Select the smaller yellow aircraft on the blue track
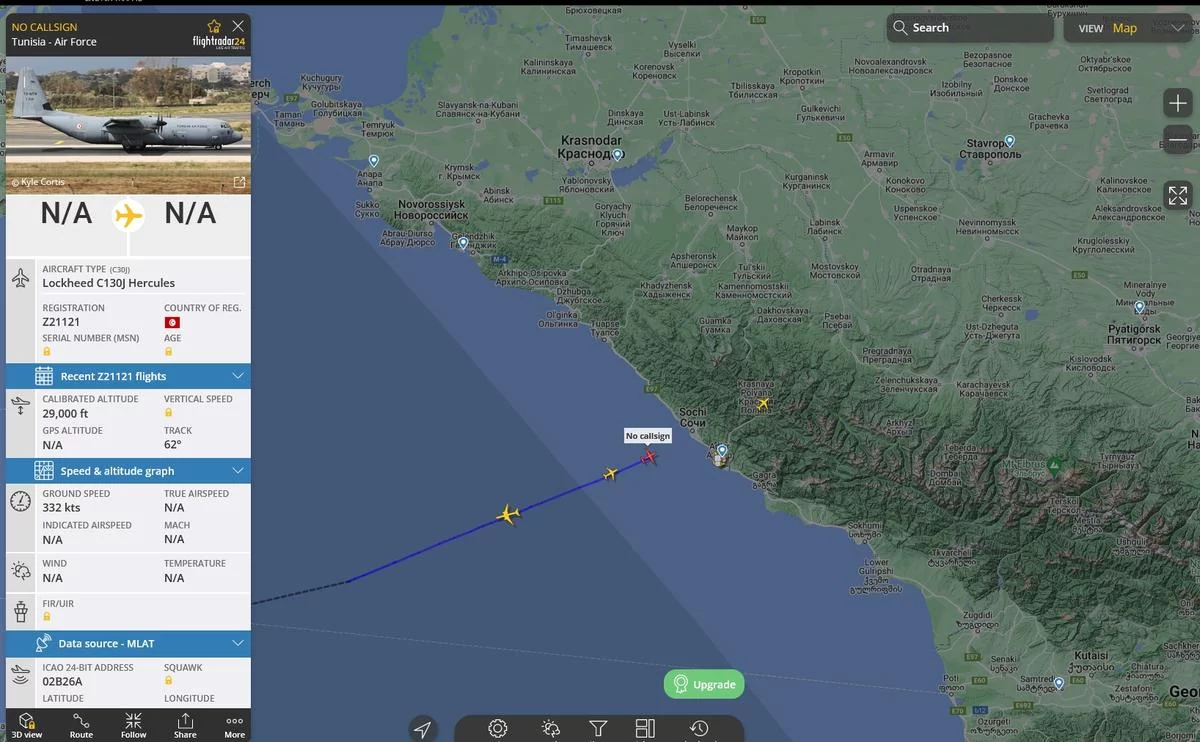Image resolution: width=1200 pixels, height=742 pixels. [611, 473]
